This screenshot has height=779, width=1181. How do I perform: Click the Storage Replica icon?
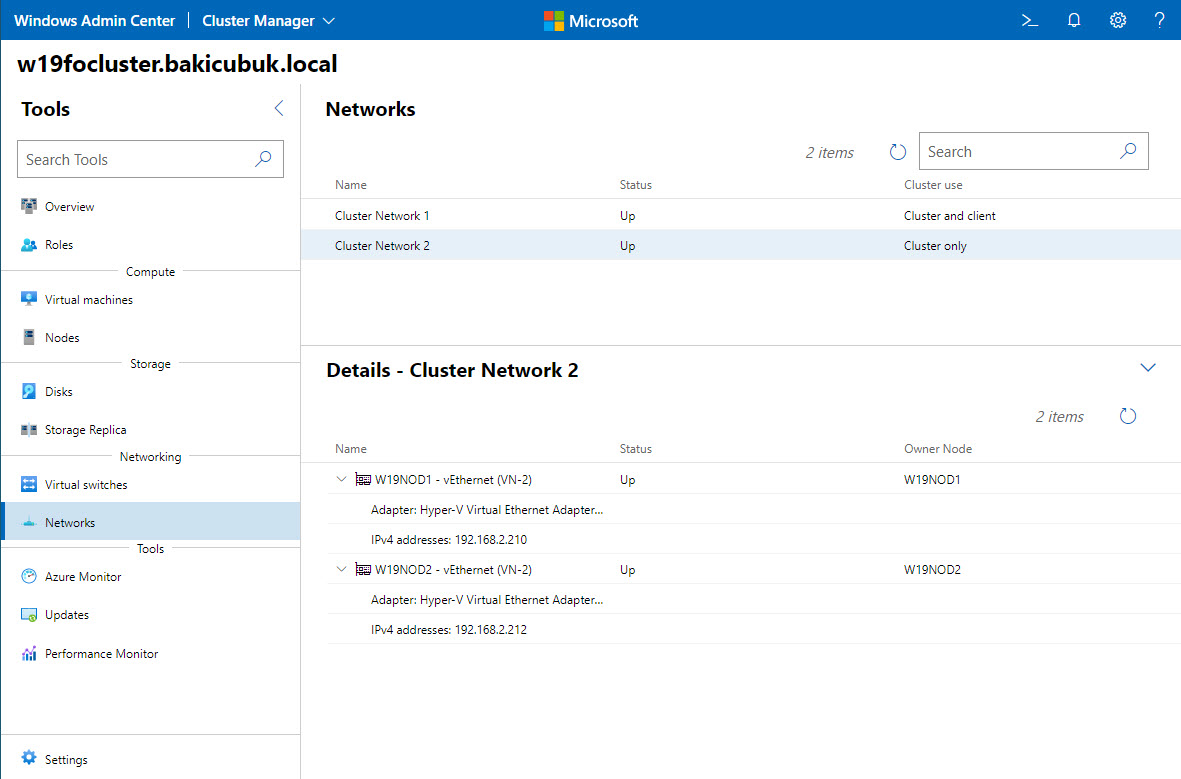click(x=29, y=429)
